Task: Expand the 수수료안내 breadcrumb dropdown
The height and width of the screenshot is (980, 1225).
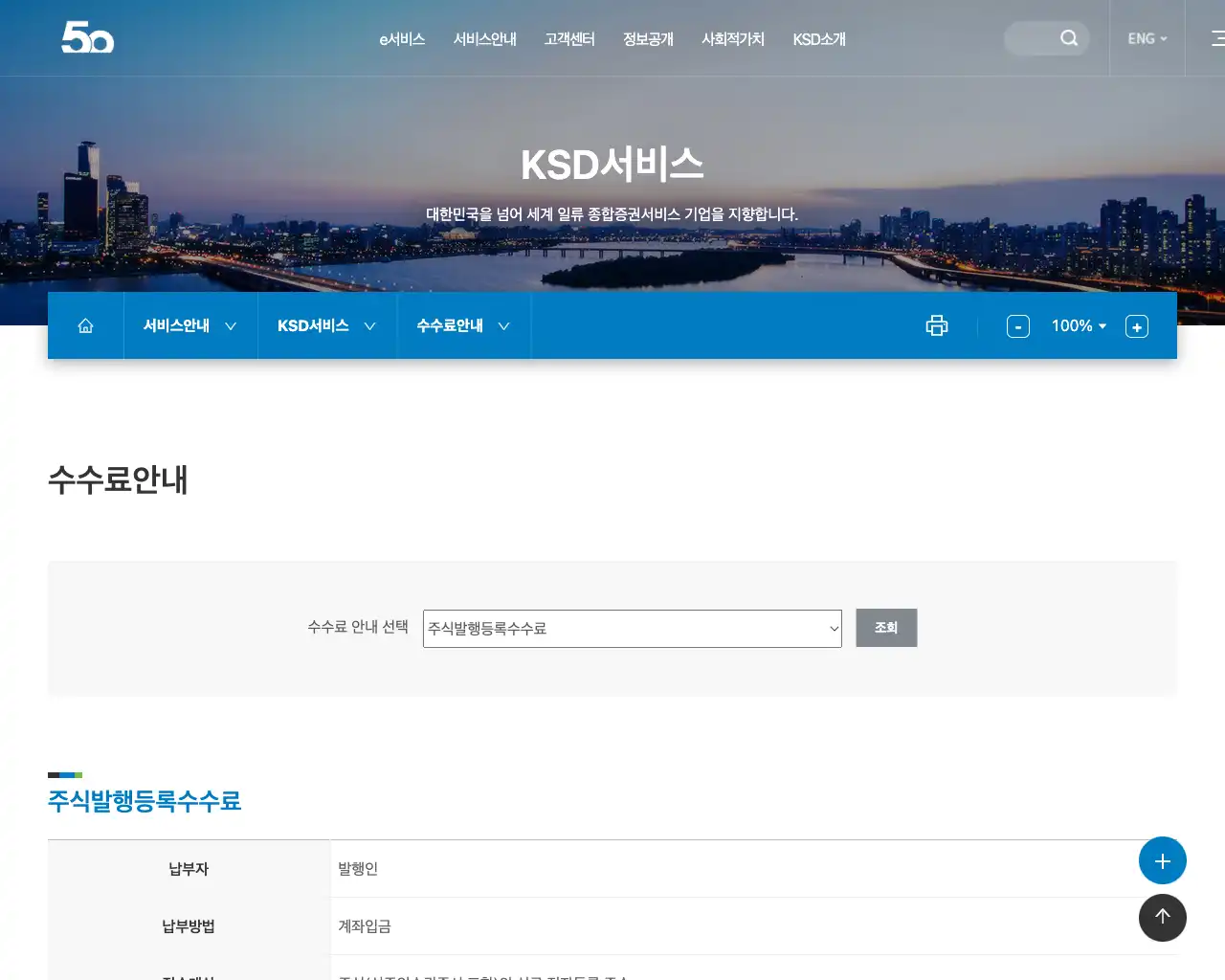Action: coord(463,325)
